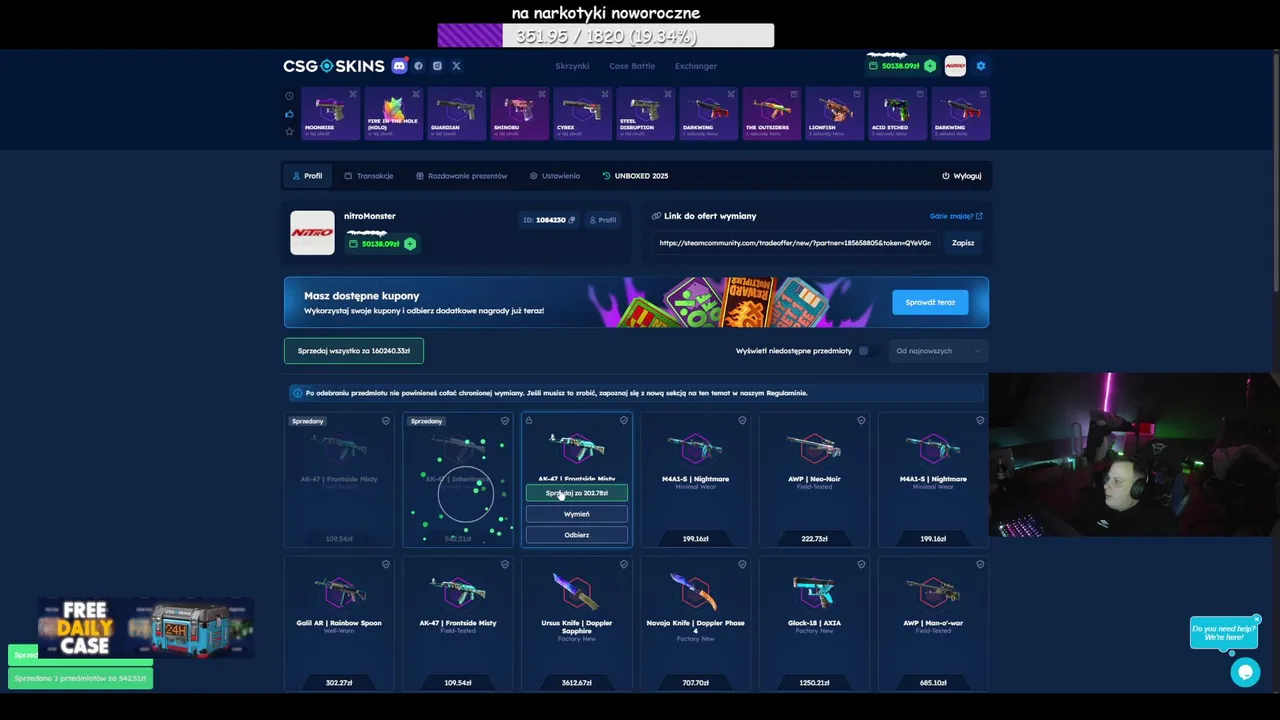Open the Free Daily Case banner

click(146, 628)
